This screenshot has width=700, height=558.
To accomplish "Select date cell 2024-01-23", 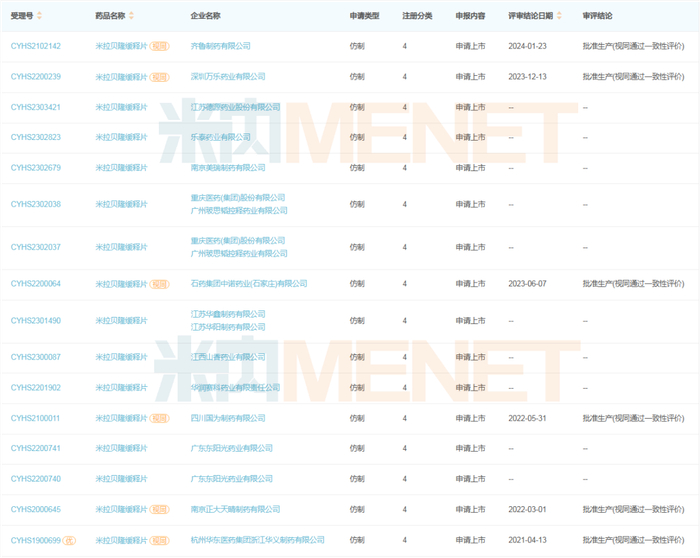I will tap(527, 46).
